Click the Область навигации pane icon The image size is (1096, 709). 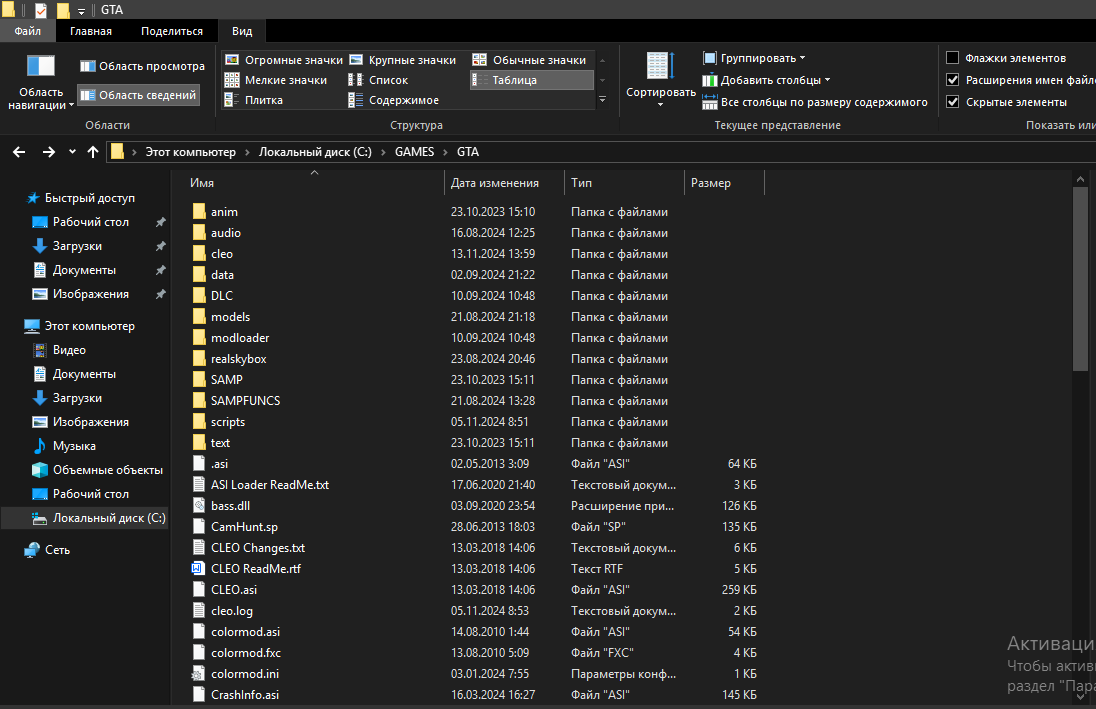(x=41, y=67)
